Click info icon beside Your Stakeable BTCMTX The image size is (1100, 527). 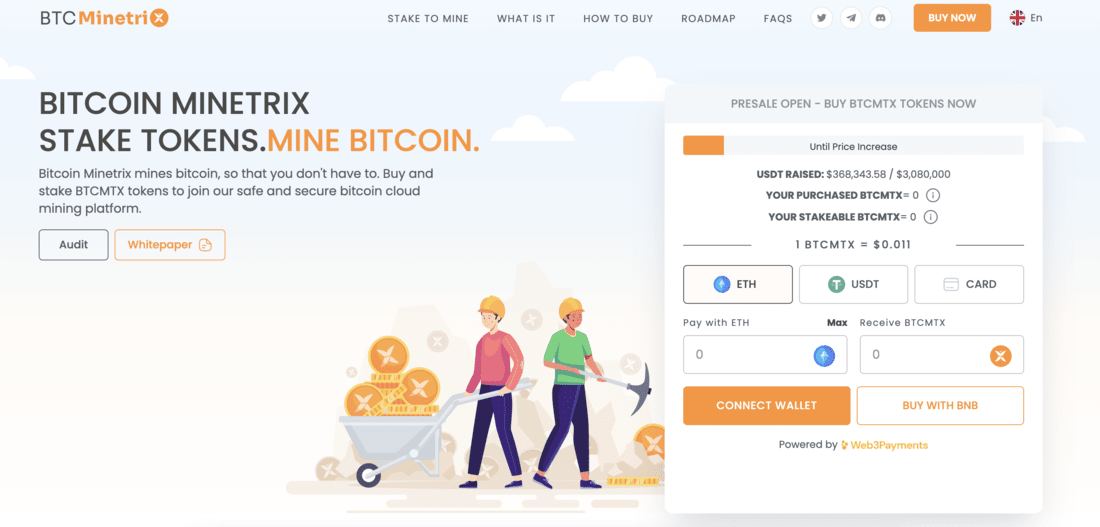click(931, 218)
